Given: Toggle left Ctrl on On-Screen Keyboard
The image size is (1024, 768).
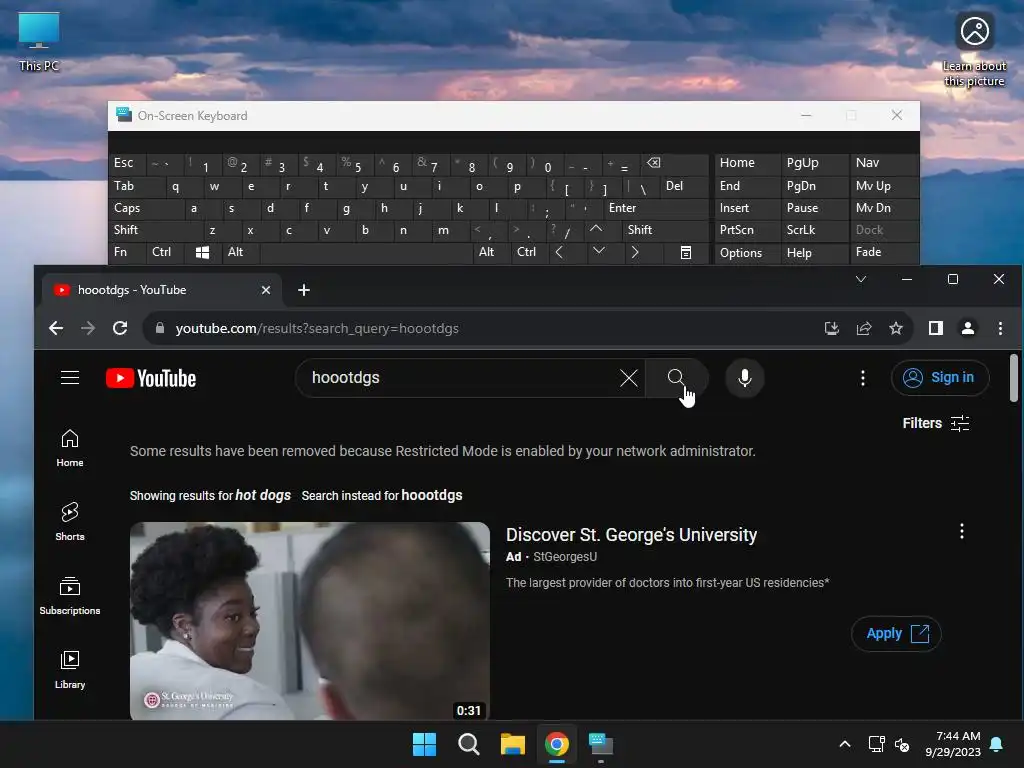Looking at the screenshot, I should point(165,252).
